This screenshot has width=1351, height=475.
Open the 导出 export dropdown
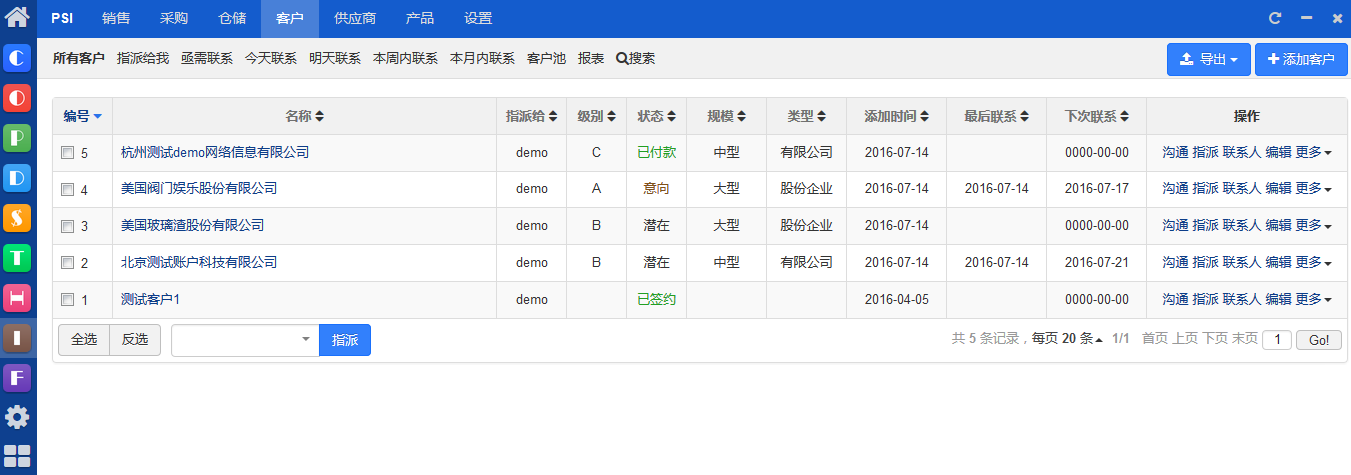click(x=1208, y=60)
